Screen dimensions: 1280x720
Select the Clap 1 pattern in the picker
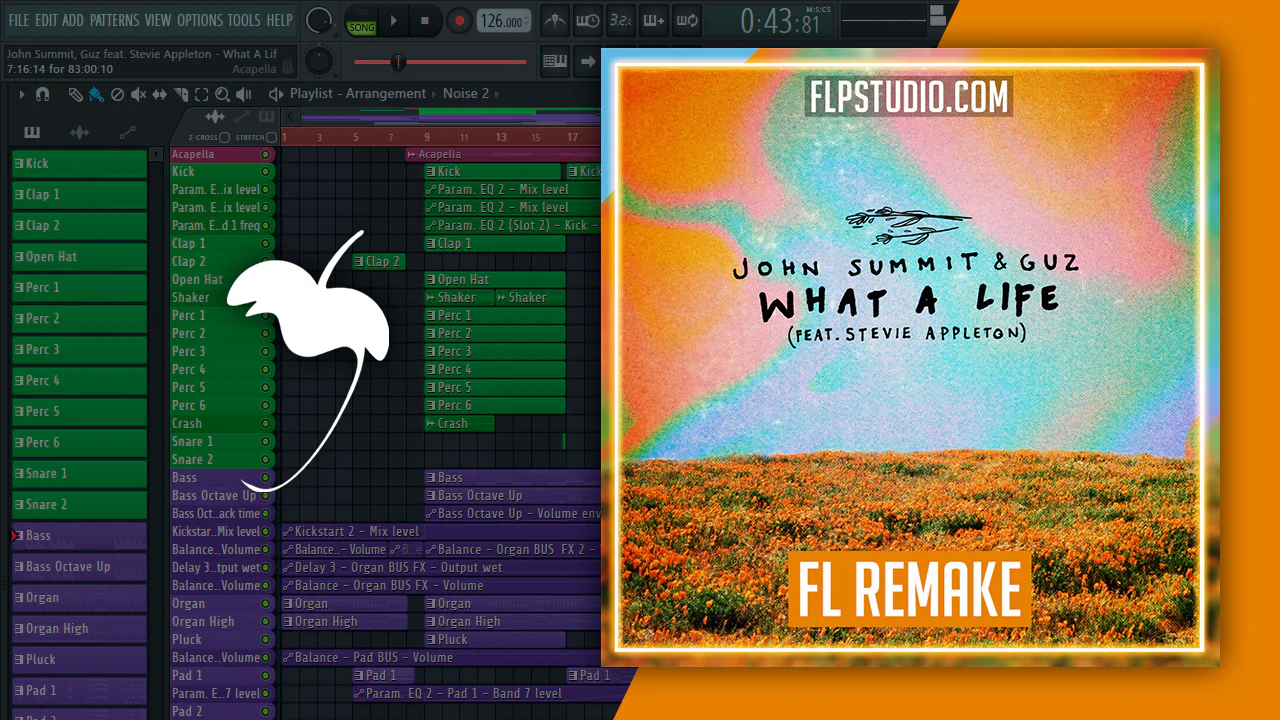tap(79, 194)
